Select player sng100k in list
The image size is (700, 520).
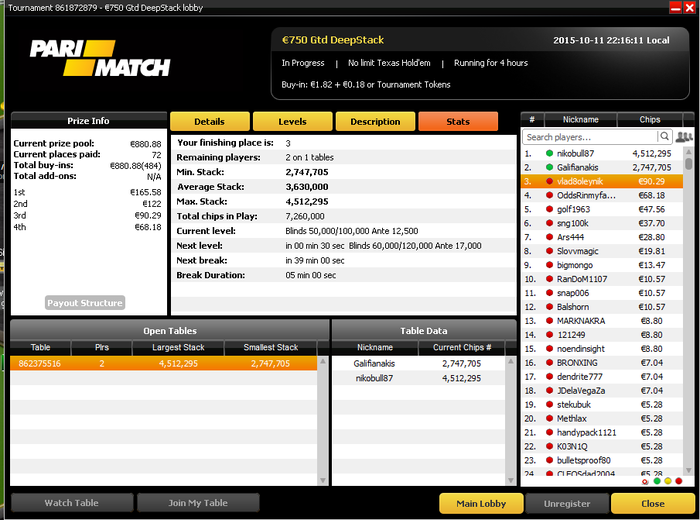[602, 223]
